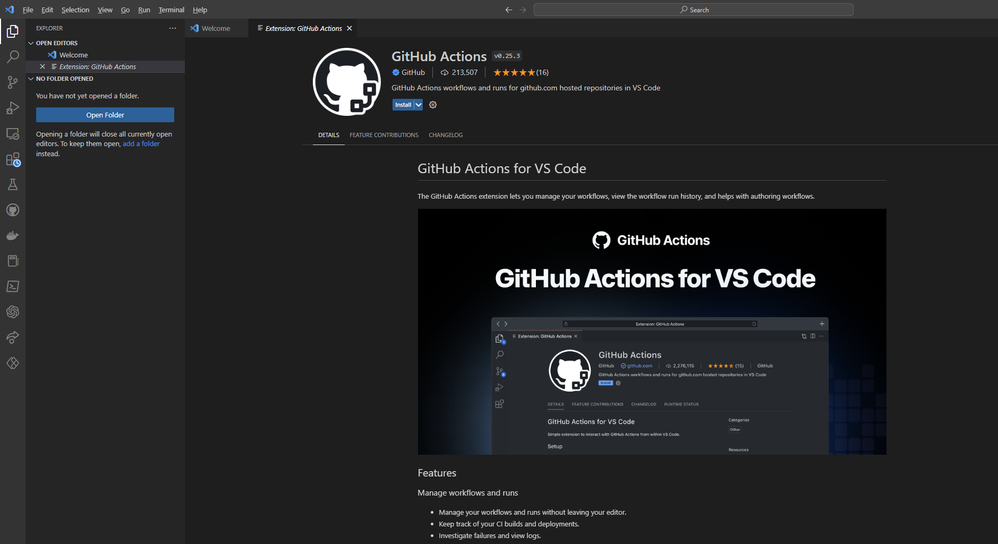The image size is (998, 544).
Task: Collapse the No Folder Opened section
Action: click(x=31, y=78)
